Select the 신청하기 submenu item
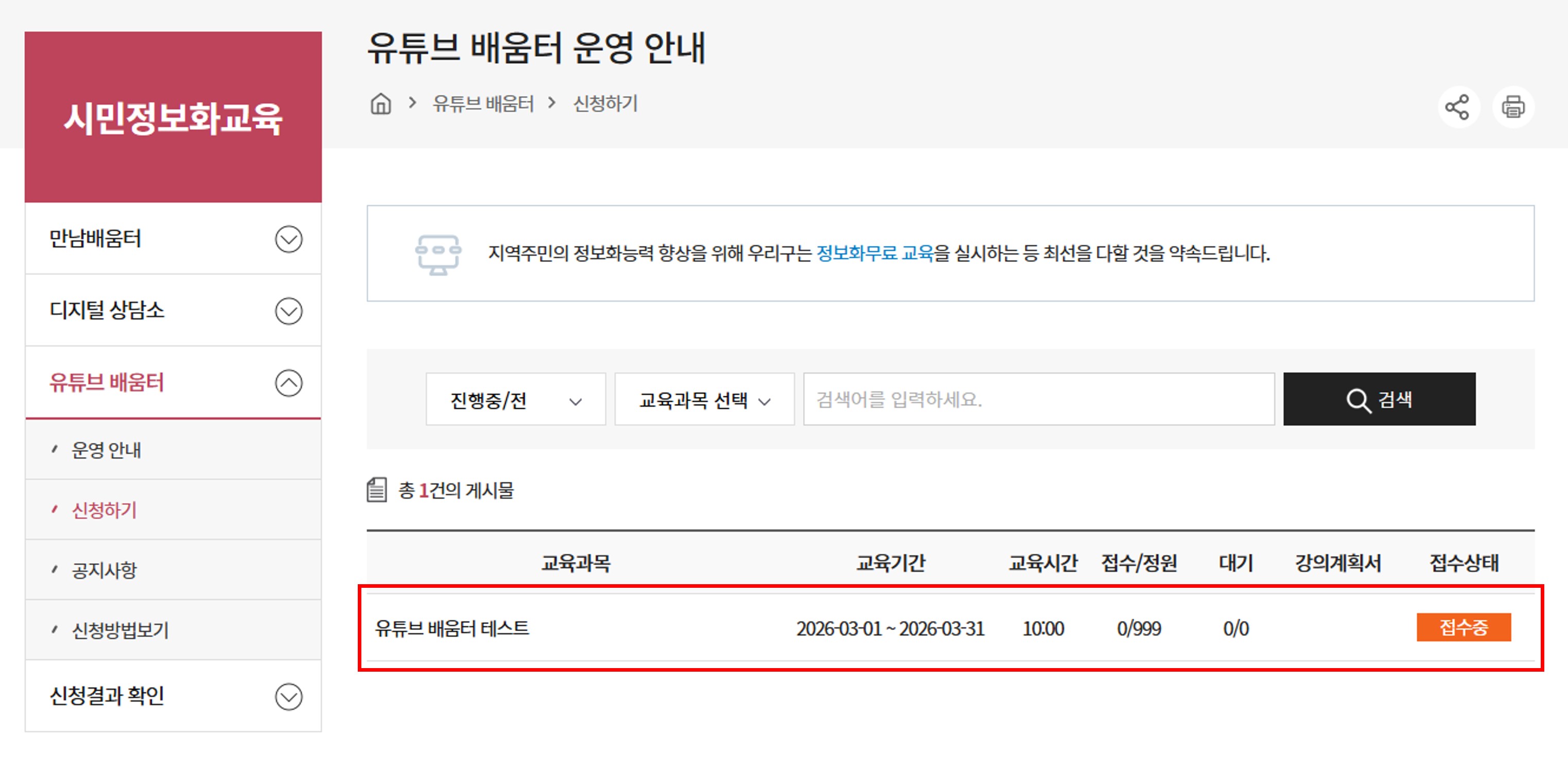1568x770 pixels. click(x=104, y=510)
